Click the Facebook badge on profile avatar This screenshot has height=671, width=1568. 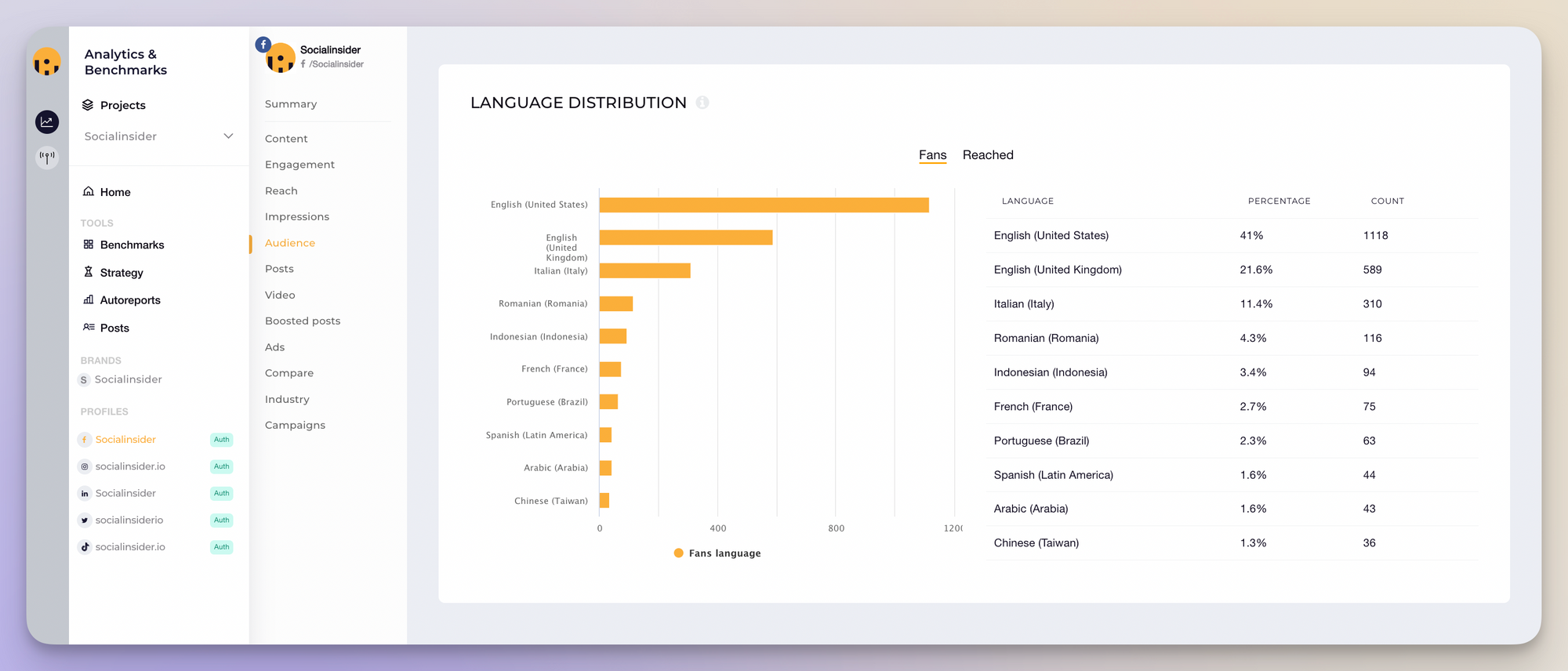tap(263, 45)
